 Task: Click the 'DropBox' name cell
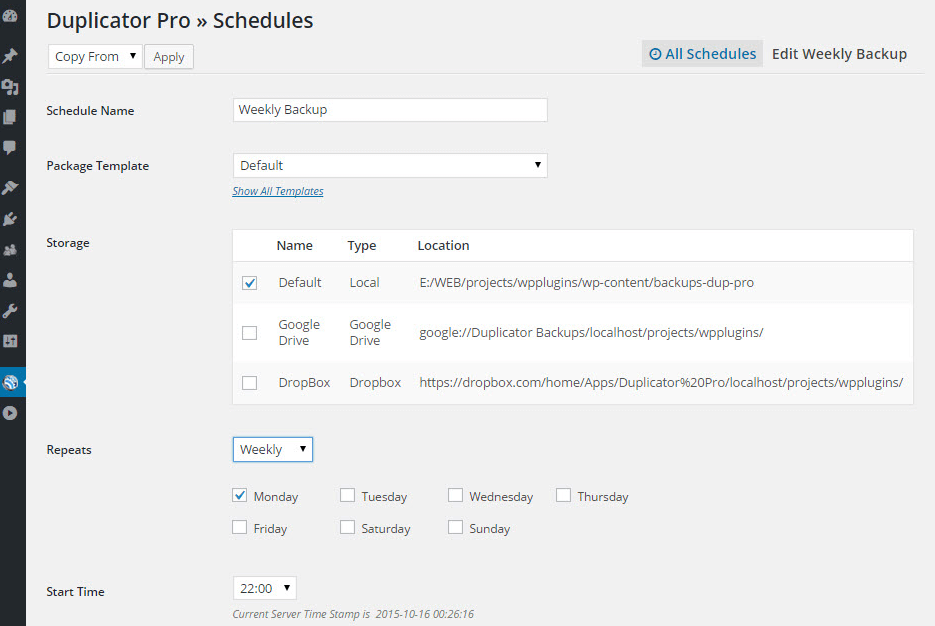pyautogui.click(x=304, y=383)
